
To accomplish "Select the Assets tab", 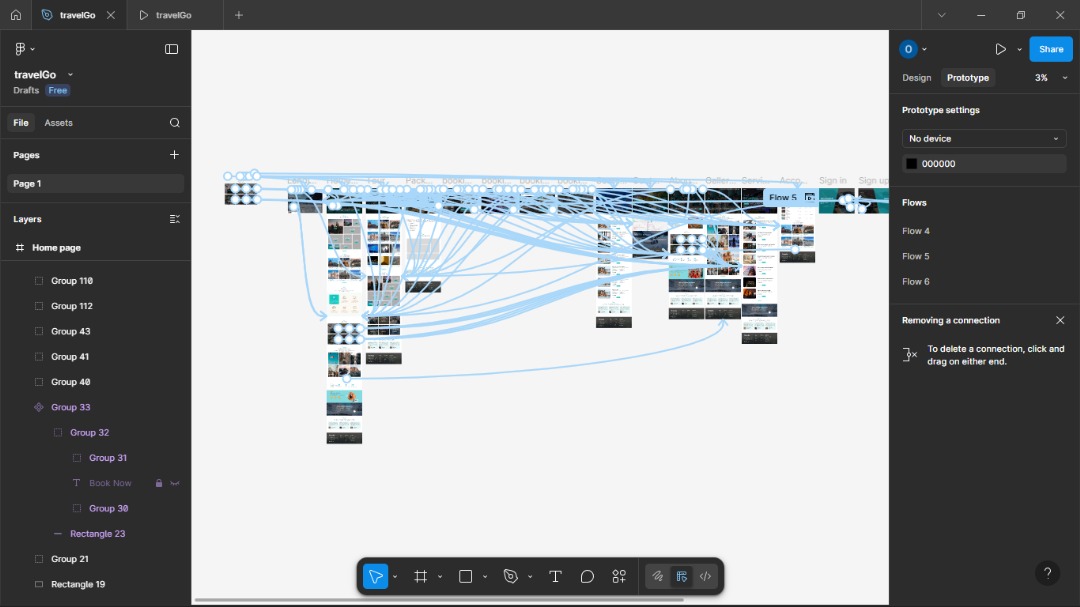I will [59, 123].
